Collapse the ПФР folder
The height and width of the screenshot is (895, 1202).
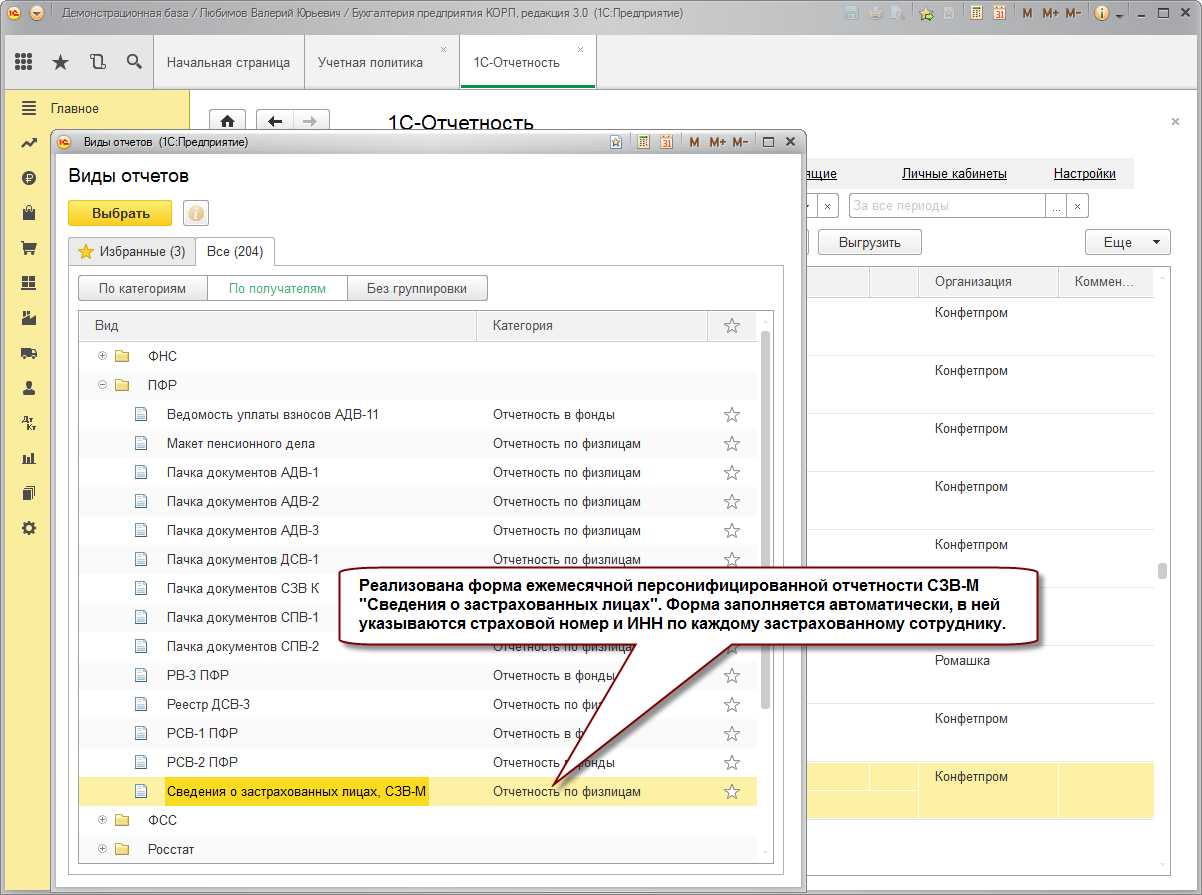[x=102, y=385]
